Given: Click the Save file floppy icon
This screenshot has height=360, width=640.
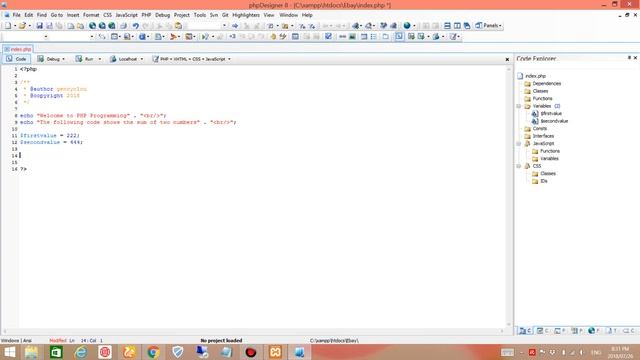Looking at the screenshot, I should (x=39, y=26).
